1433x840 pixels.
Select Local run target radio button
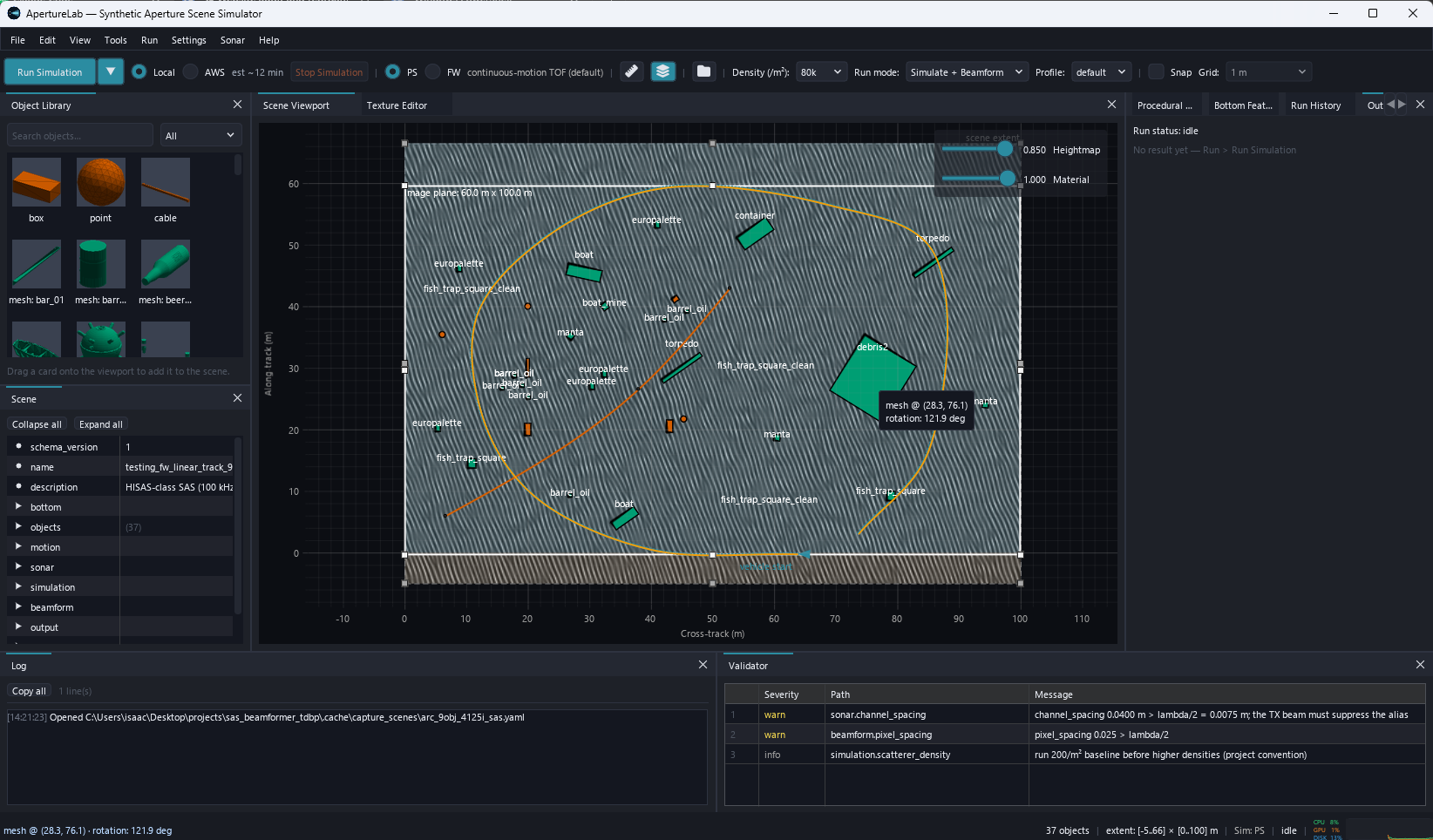(139, 72)
